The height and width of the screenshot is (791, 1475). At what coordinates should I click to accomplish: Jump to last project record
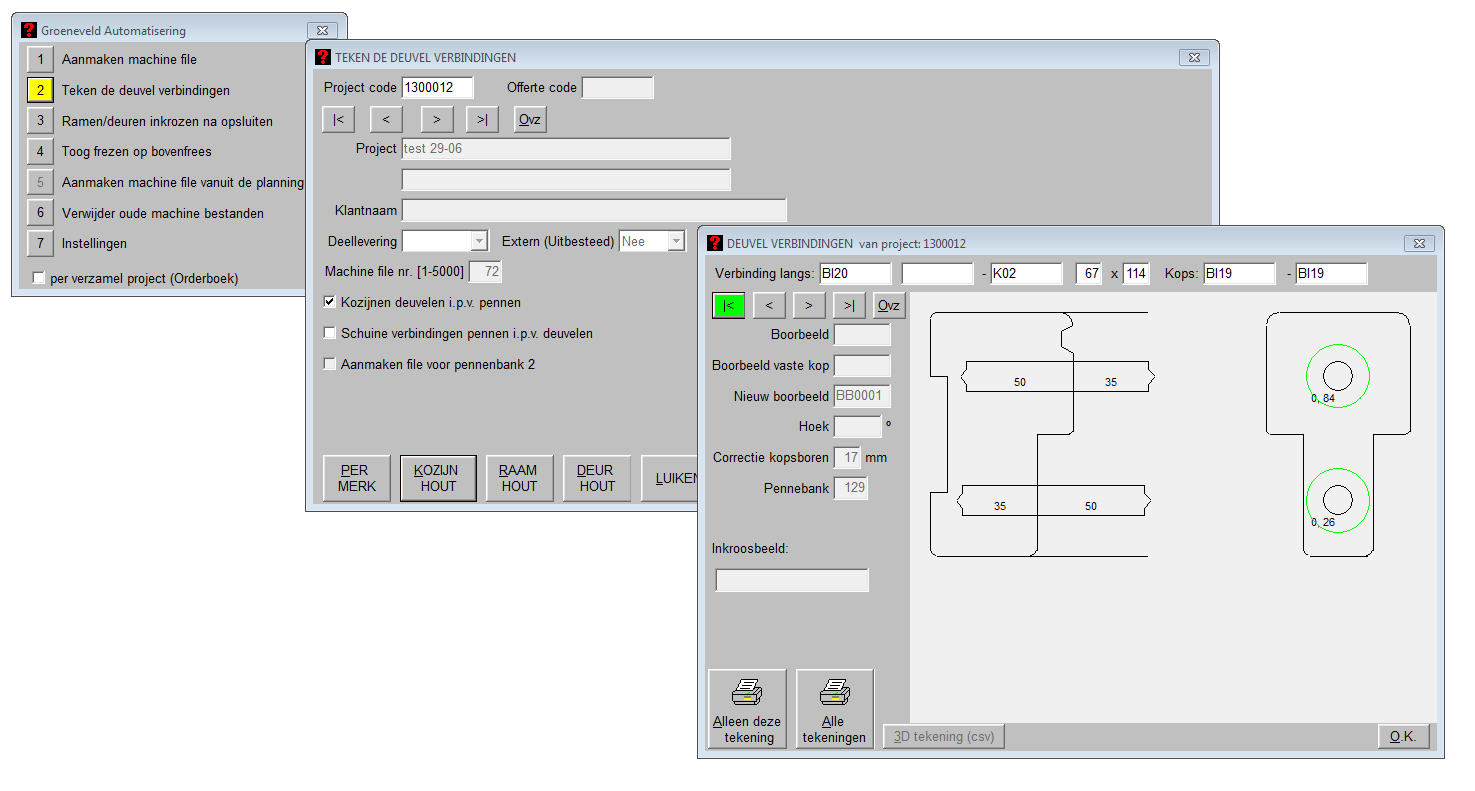pyautogui.click(x=482, y=119)
